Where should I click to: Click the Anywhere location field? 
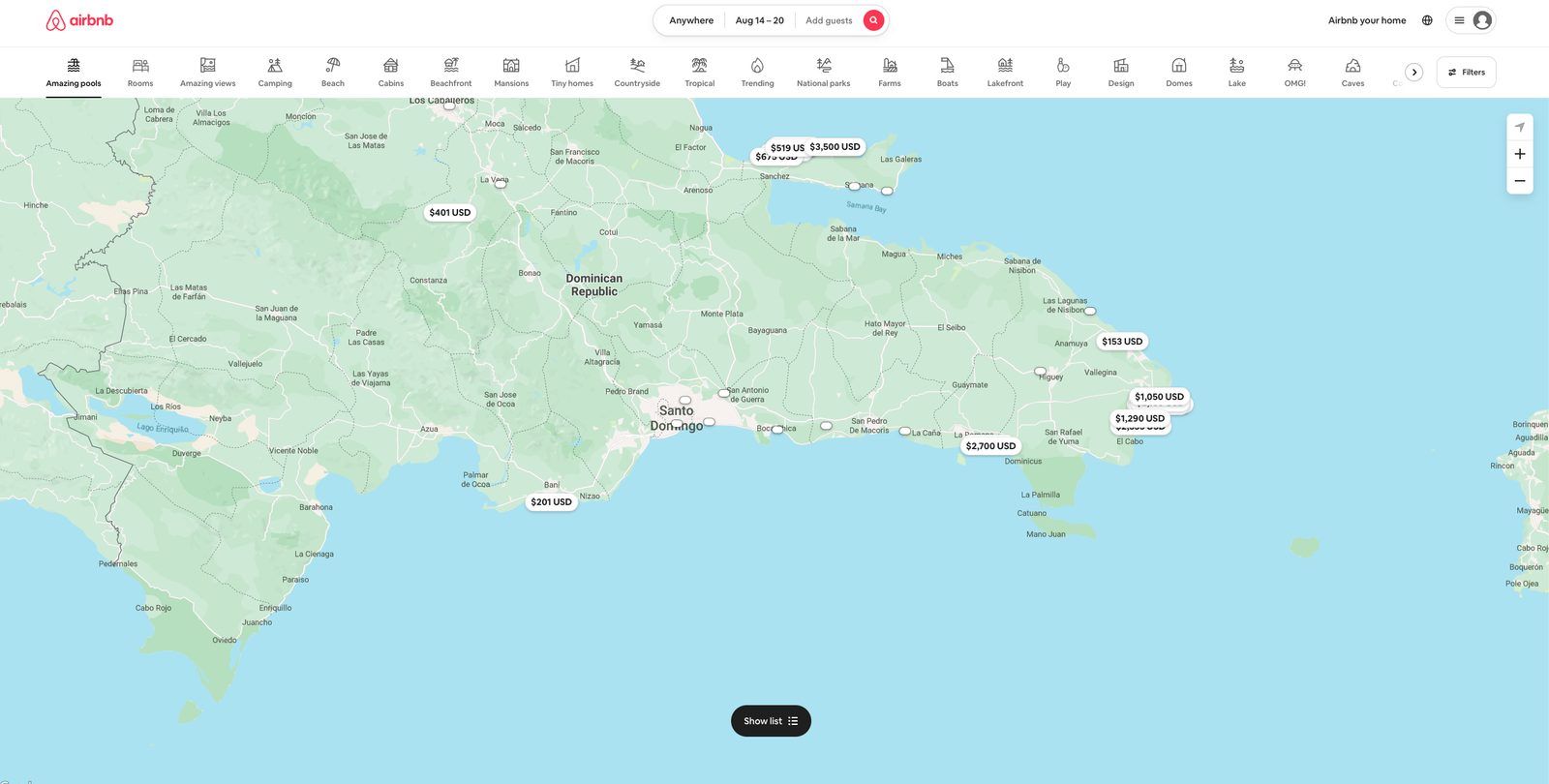(x=691, y=20)
